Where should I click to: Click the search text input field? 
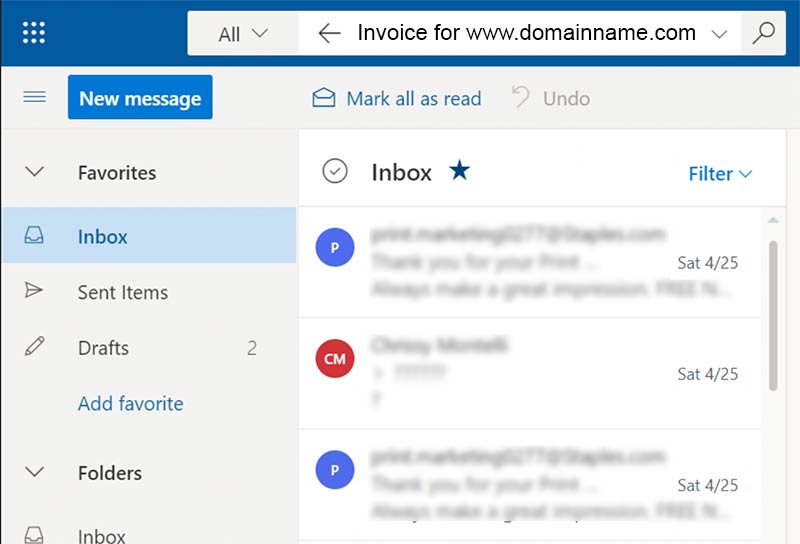526,33
